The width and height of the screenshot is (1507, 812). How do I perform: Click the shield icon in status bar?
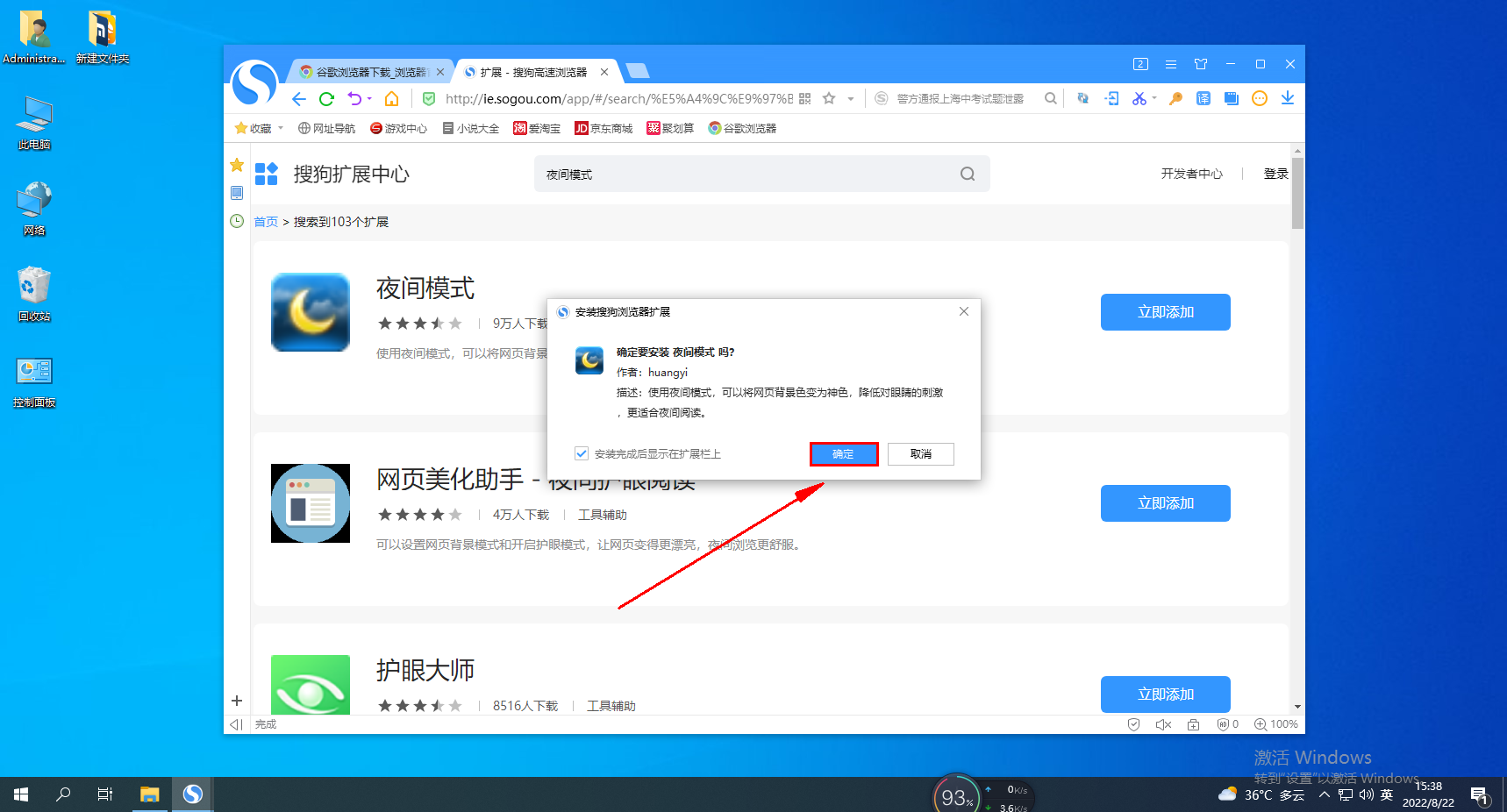pyautogui.click(x=1133, y=724)
